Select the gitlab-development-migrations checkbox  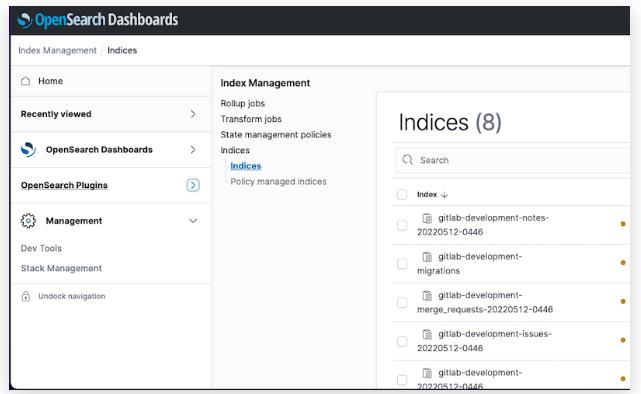(x=402, y=264)
